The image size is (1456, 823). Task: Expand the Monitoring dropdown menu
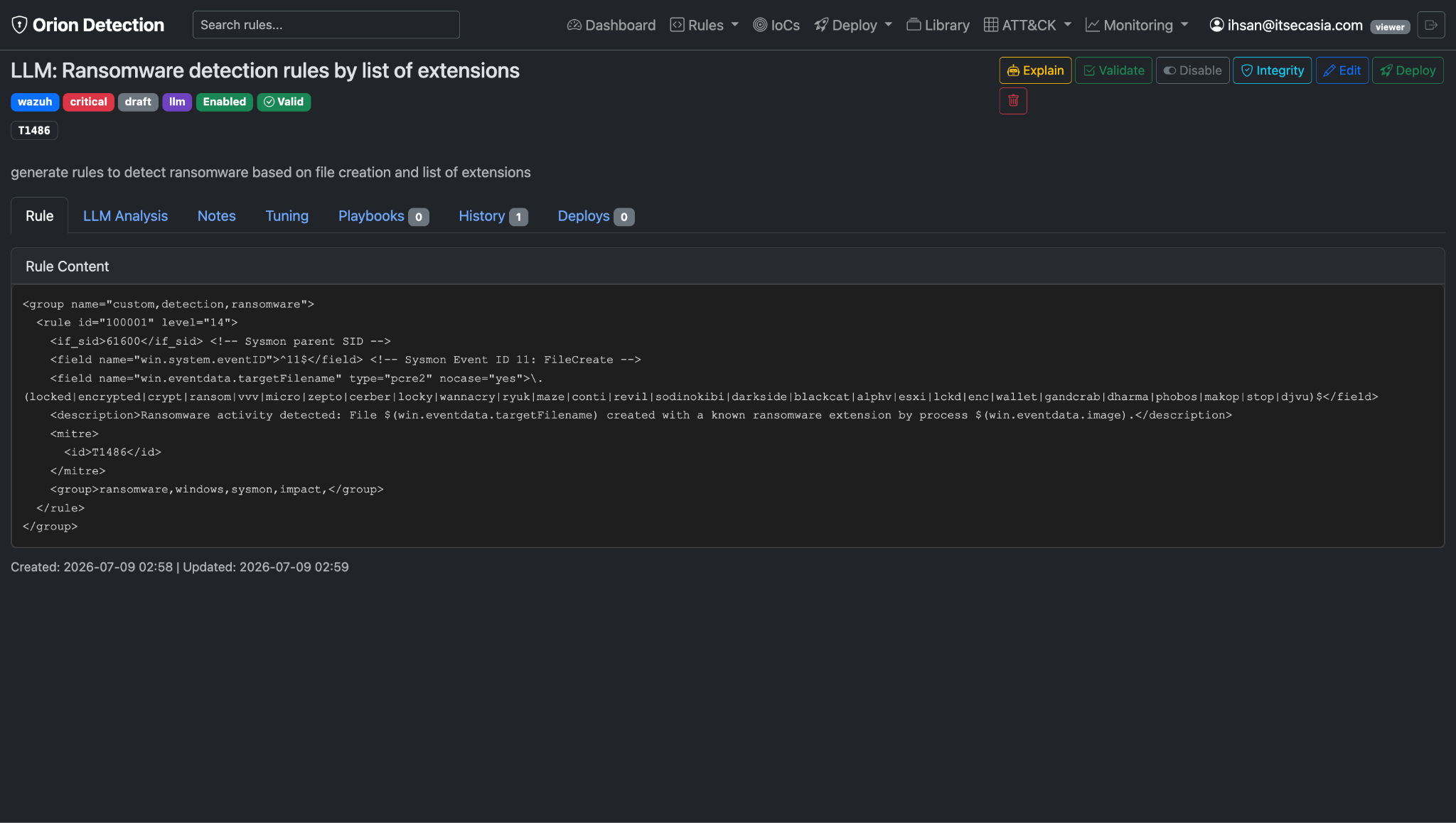point(1137,25)
